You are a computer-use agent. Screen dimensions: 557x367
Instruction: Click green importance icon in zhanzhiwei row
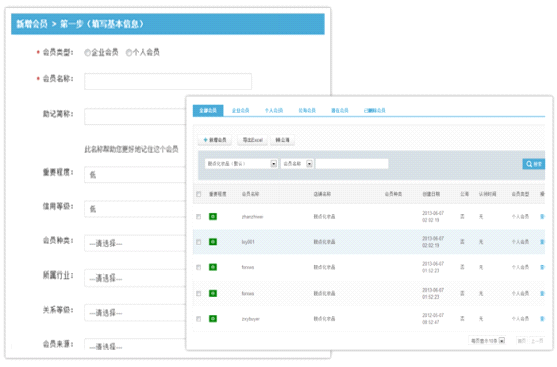pos(213,216)
